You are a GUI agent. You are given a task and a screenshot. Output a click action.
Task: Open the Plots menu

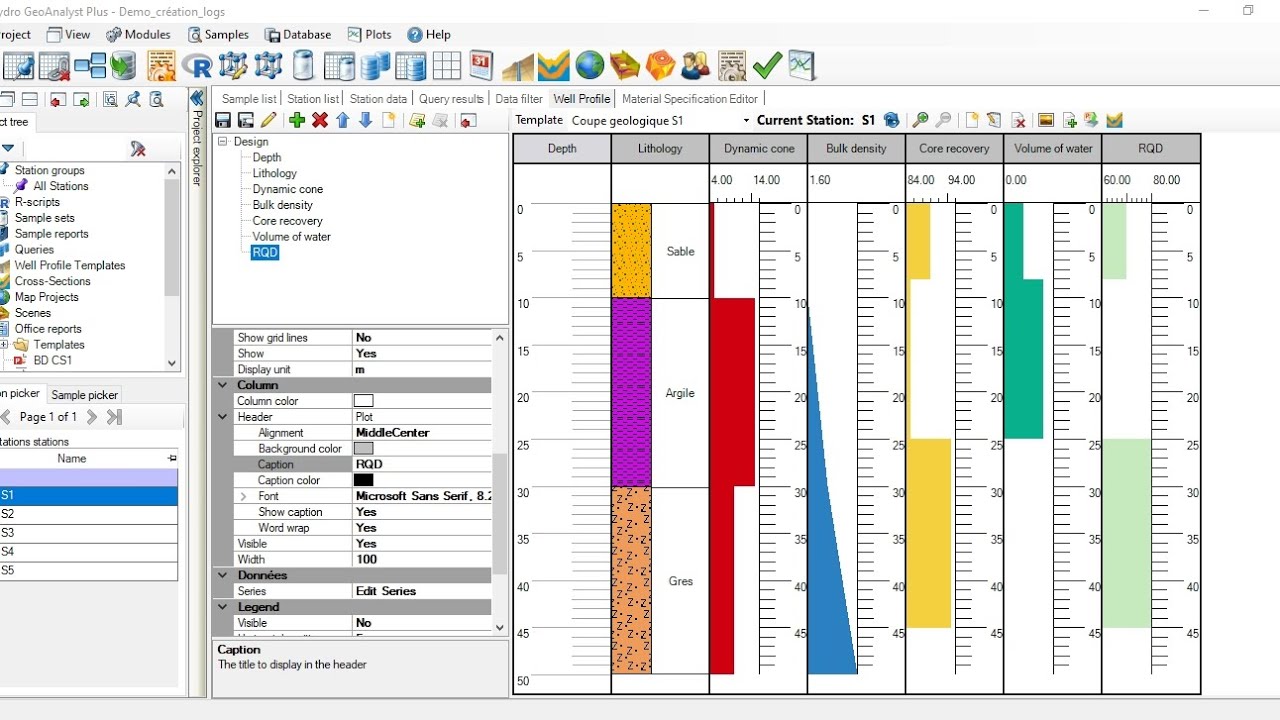point(369,34)
